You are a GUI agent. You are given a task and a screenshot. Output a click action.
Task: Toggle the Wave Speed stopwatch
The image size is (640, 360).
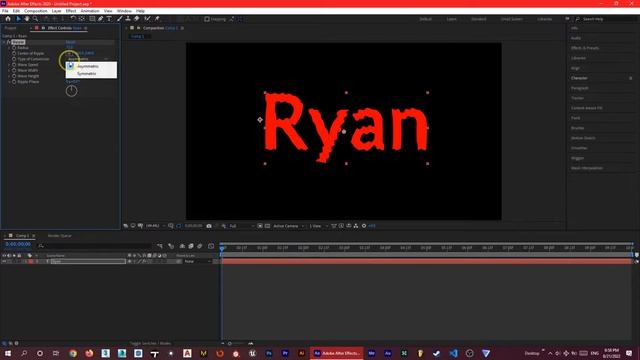pos(14,65)
